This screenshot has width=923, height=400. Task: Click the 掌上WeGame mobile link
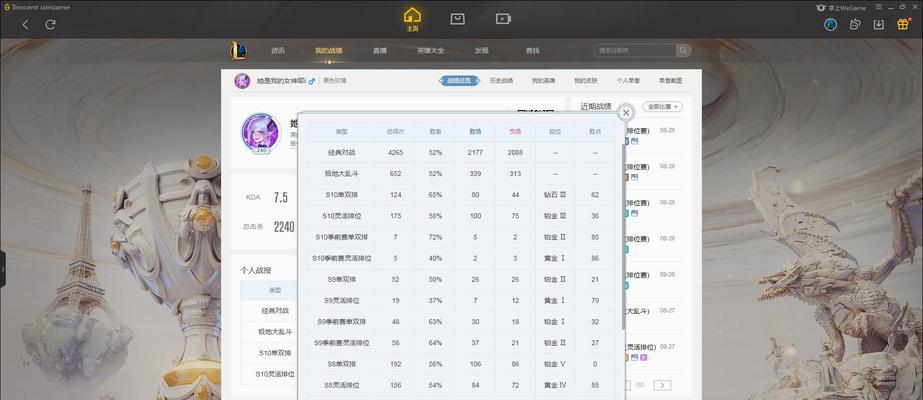coord(839,8)
